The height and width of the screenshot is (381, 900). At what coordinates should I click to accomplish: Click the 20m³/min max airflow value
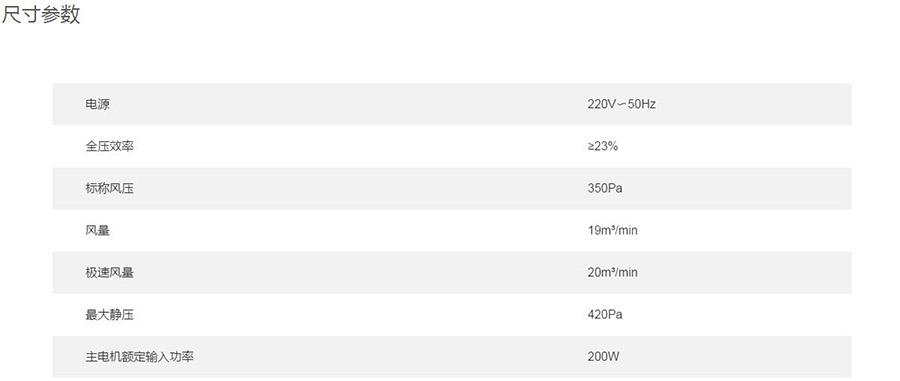coord(612,273)
